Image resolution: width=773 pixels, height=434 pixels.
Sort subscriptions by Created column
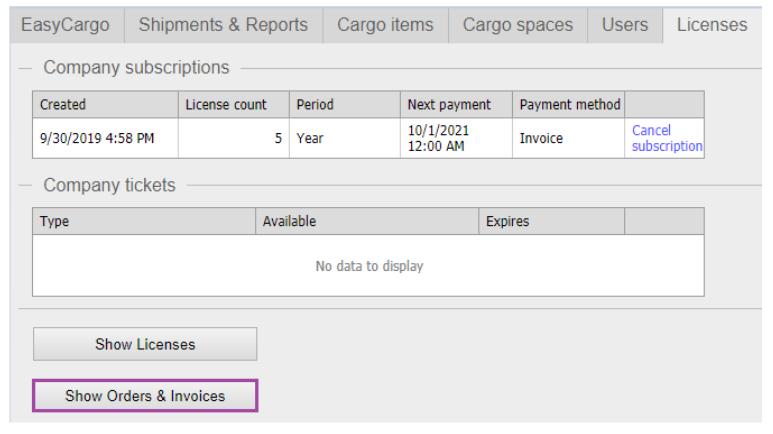pyautogui.click(x=105, y=104)
